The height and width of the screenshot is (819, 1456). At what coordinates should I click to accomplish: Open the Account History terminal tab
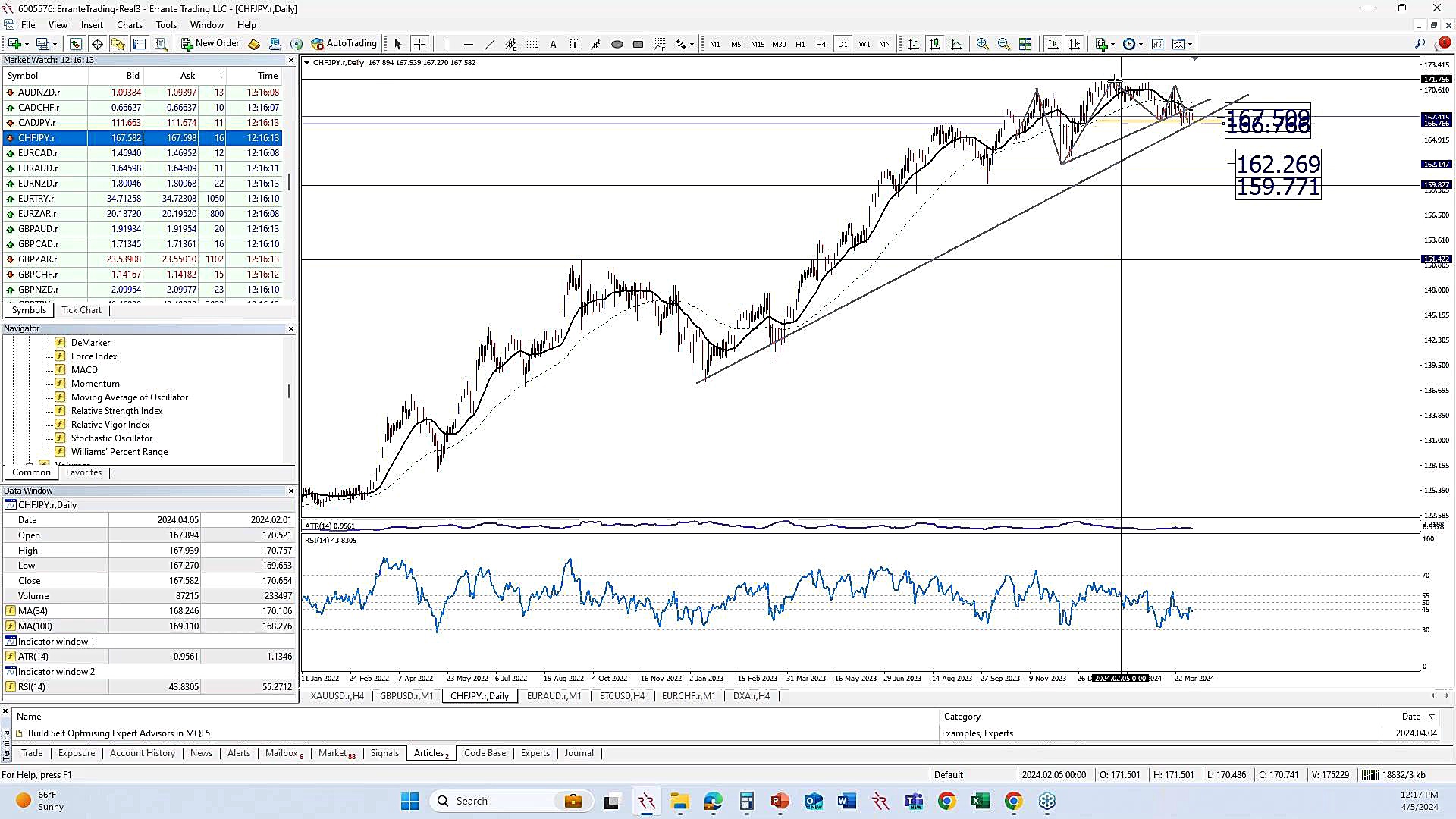(142, 753)
